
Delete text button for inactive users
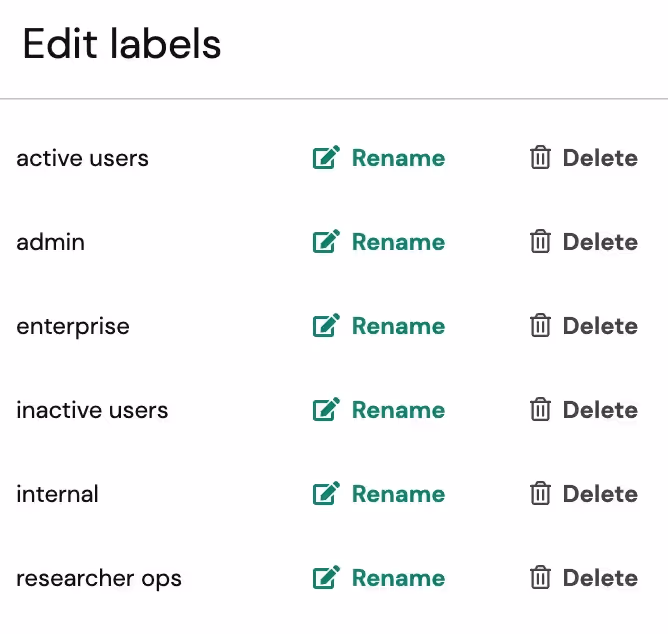600,410
